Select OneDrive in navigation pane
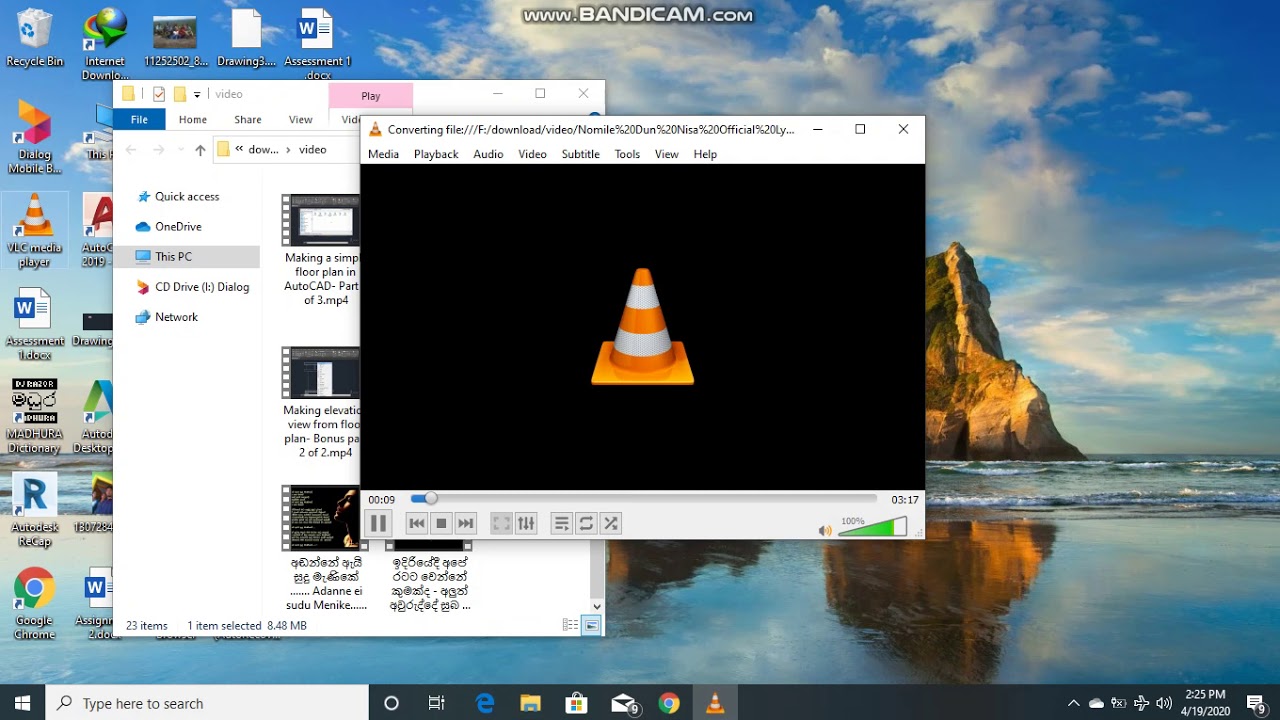 tap(178, 227)
